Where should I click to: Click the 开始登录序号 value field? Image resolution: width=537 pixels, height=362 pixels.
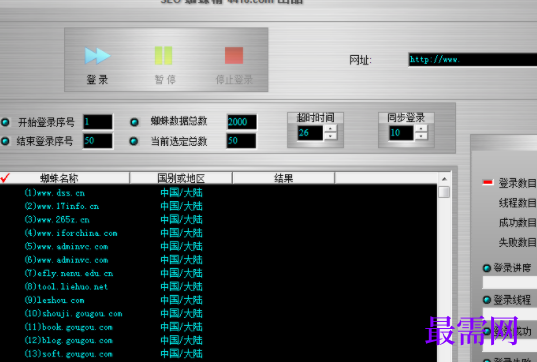pyautogui.click(x=98, y=122)
